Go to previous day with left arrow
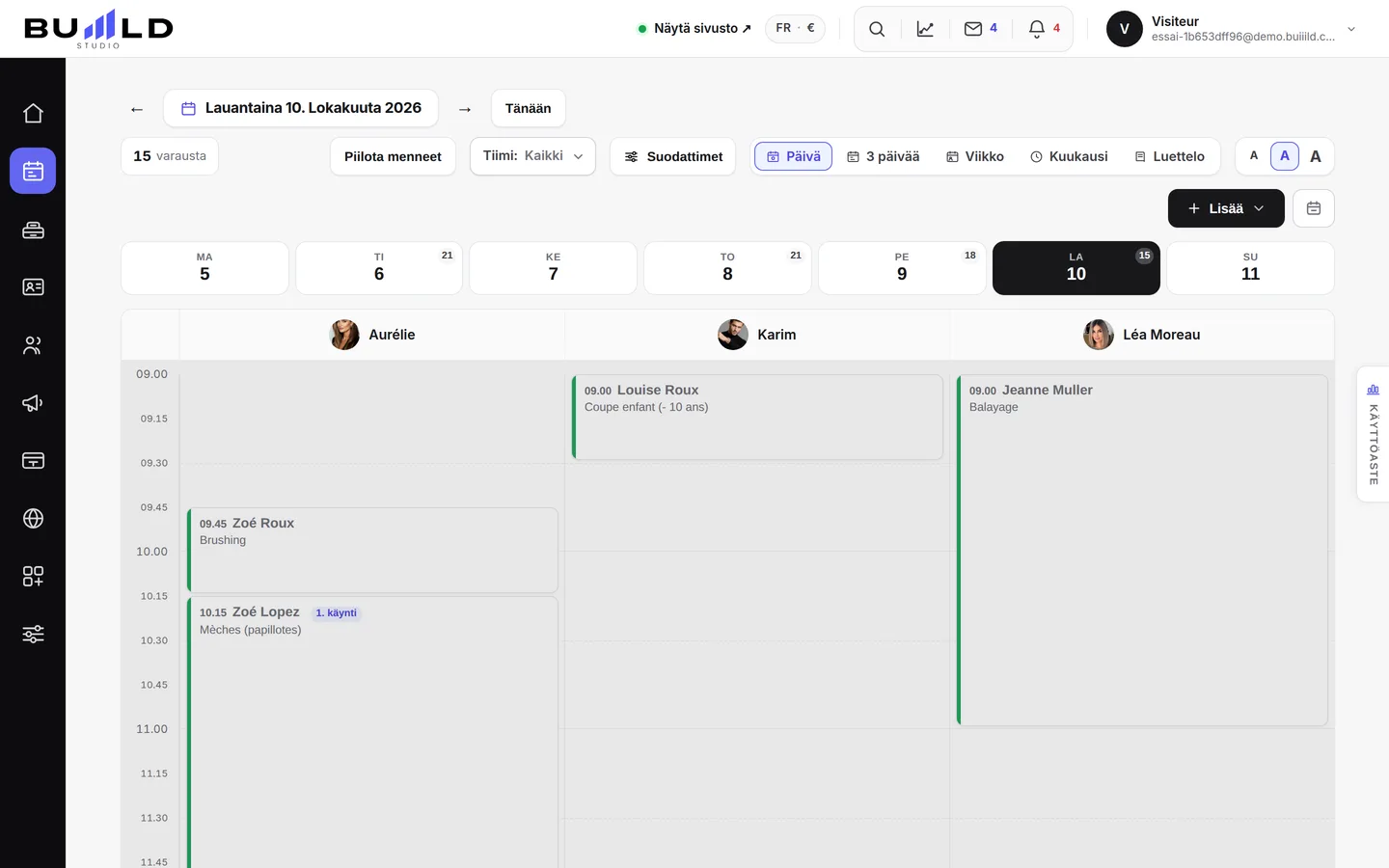Image resolution: width=1389 pixels, height=868 pixels. tap(137, 109)
